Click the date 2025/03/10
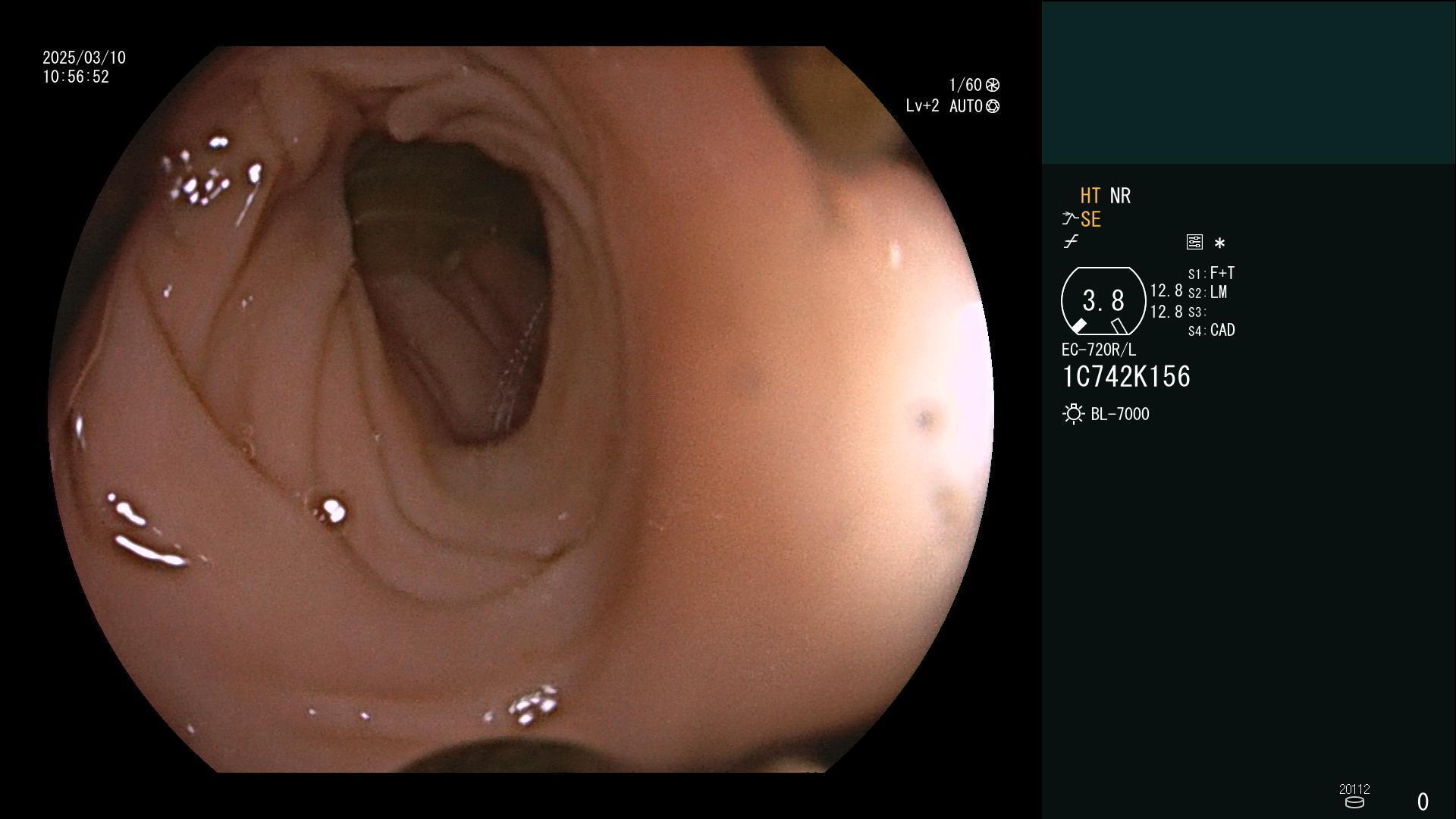1456x819 pixels. pos(84,58)
